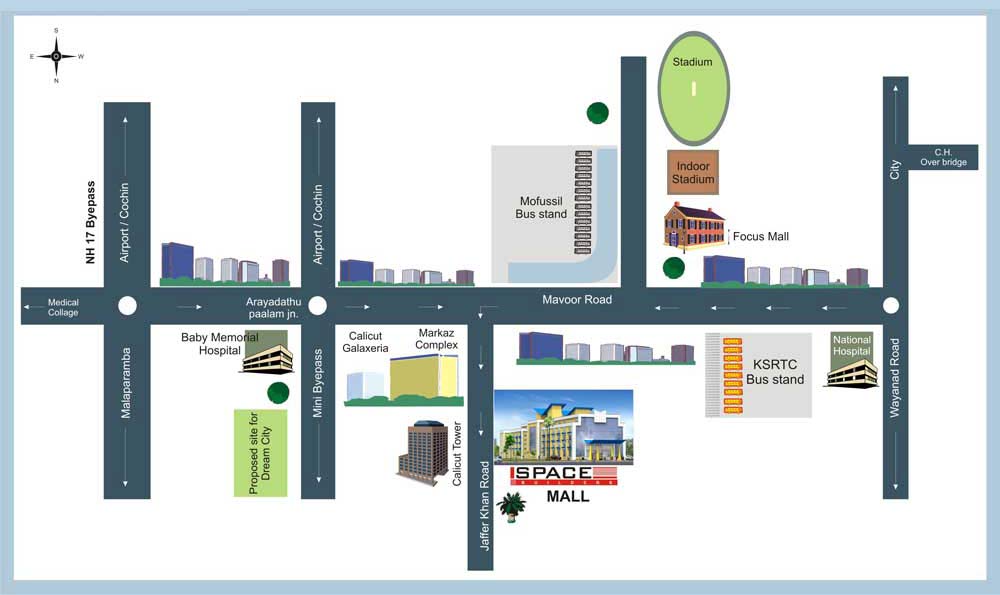The width and height of the screenshot is (1000, 595).
Task: Click the Wayanad Road junction circle
Action: [891, 305]
